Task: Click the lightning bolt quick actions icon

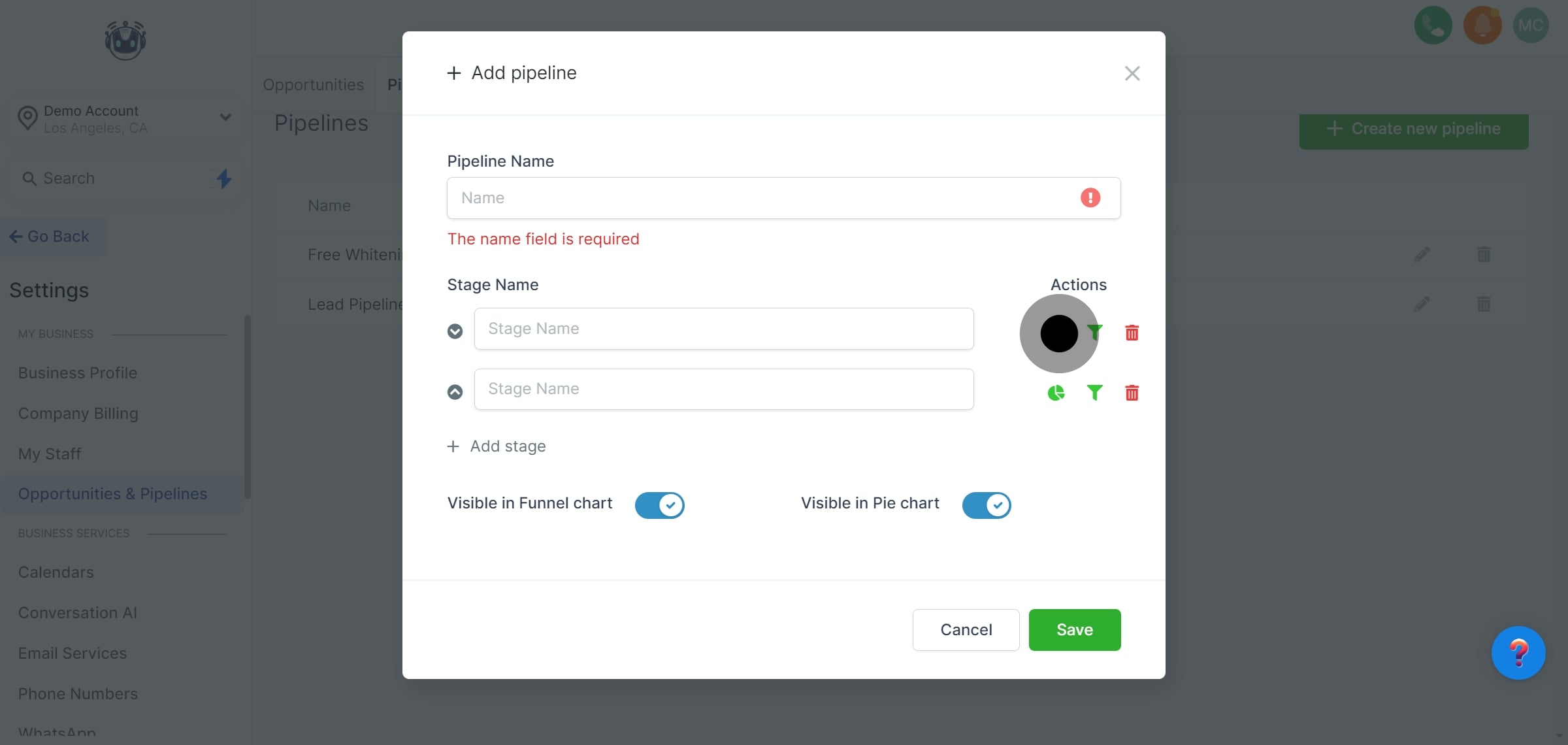Action: click(223, 178)
